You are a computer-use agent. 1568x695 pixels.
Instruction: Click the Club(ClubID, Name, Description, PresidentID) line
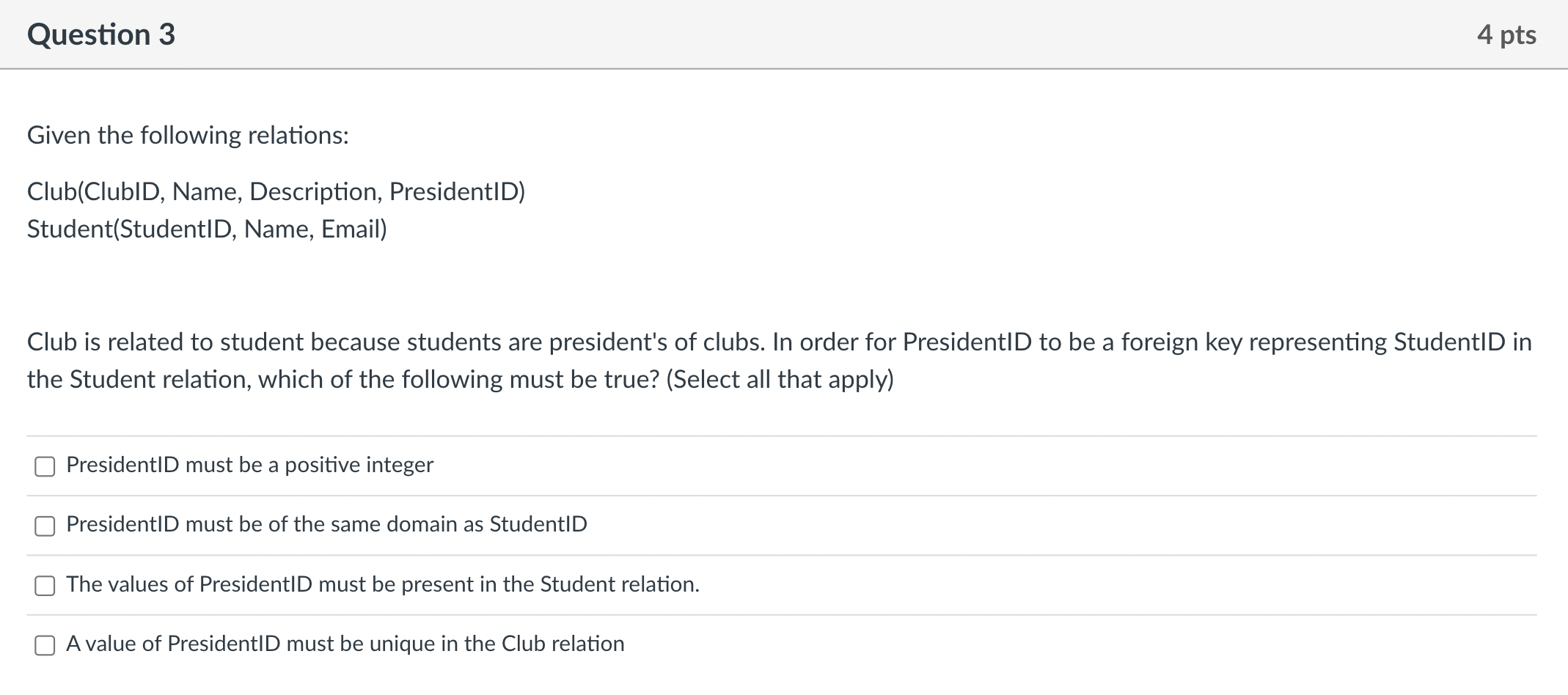[276, 191]
